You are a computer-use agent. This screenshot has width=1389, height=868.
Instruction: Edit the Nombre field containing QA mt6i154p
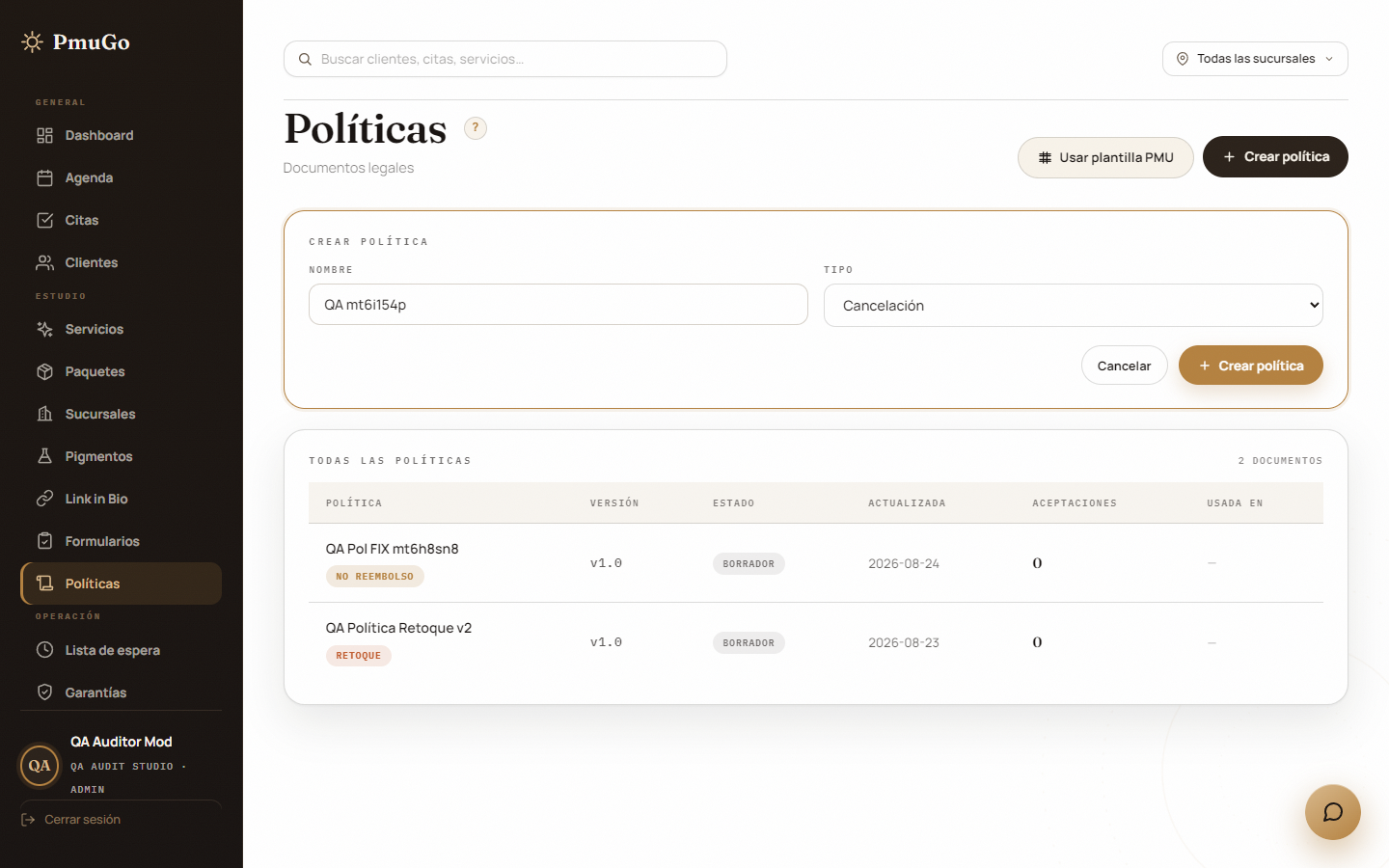(x=558, y=305)
